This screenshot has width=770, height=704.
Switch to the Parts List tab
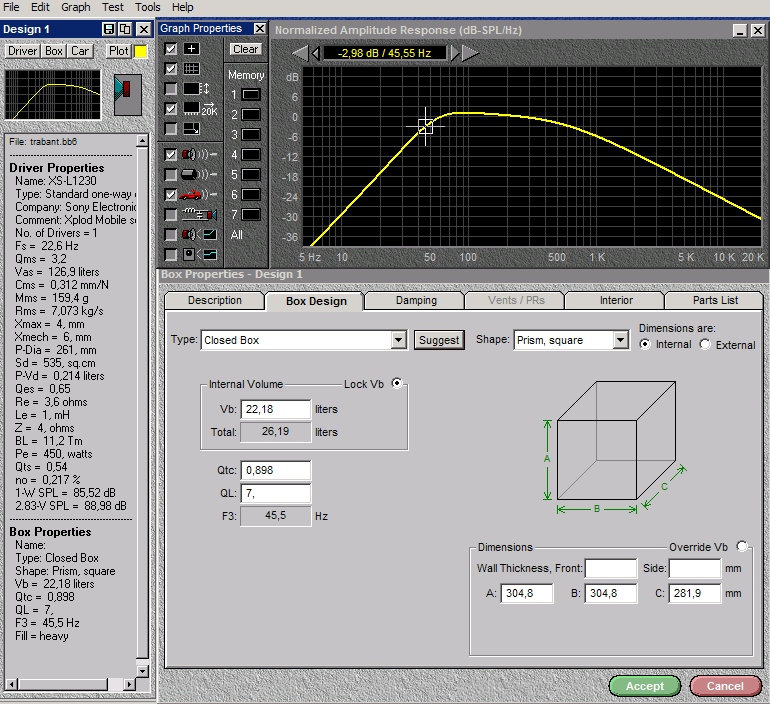coord(715,300)
